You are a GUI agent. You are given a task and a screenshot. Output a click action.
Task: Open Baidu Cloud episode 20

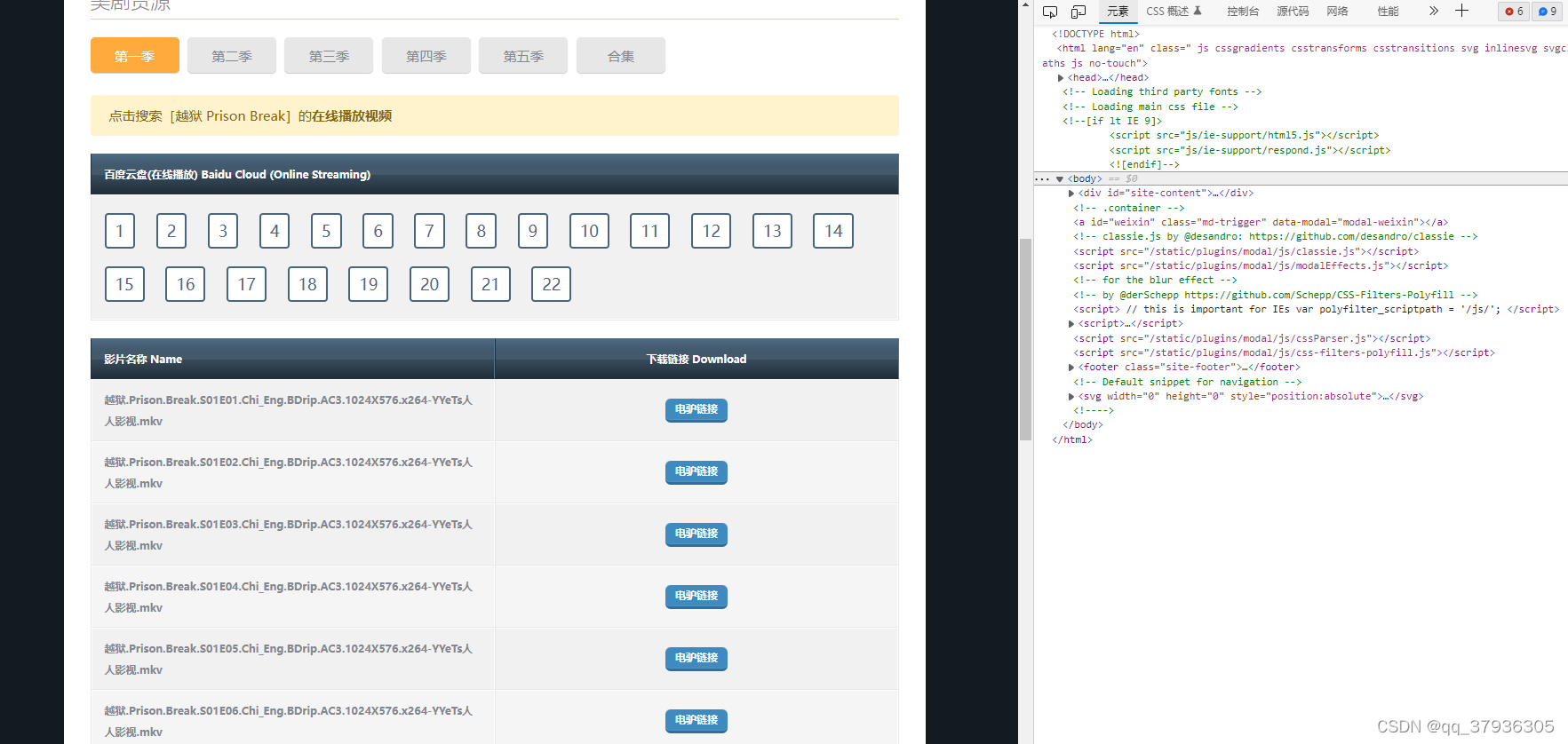(429, 284)
